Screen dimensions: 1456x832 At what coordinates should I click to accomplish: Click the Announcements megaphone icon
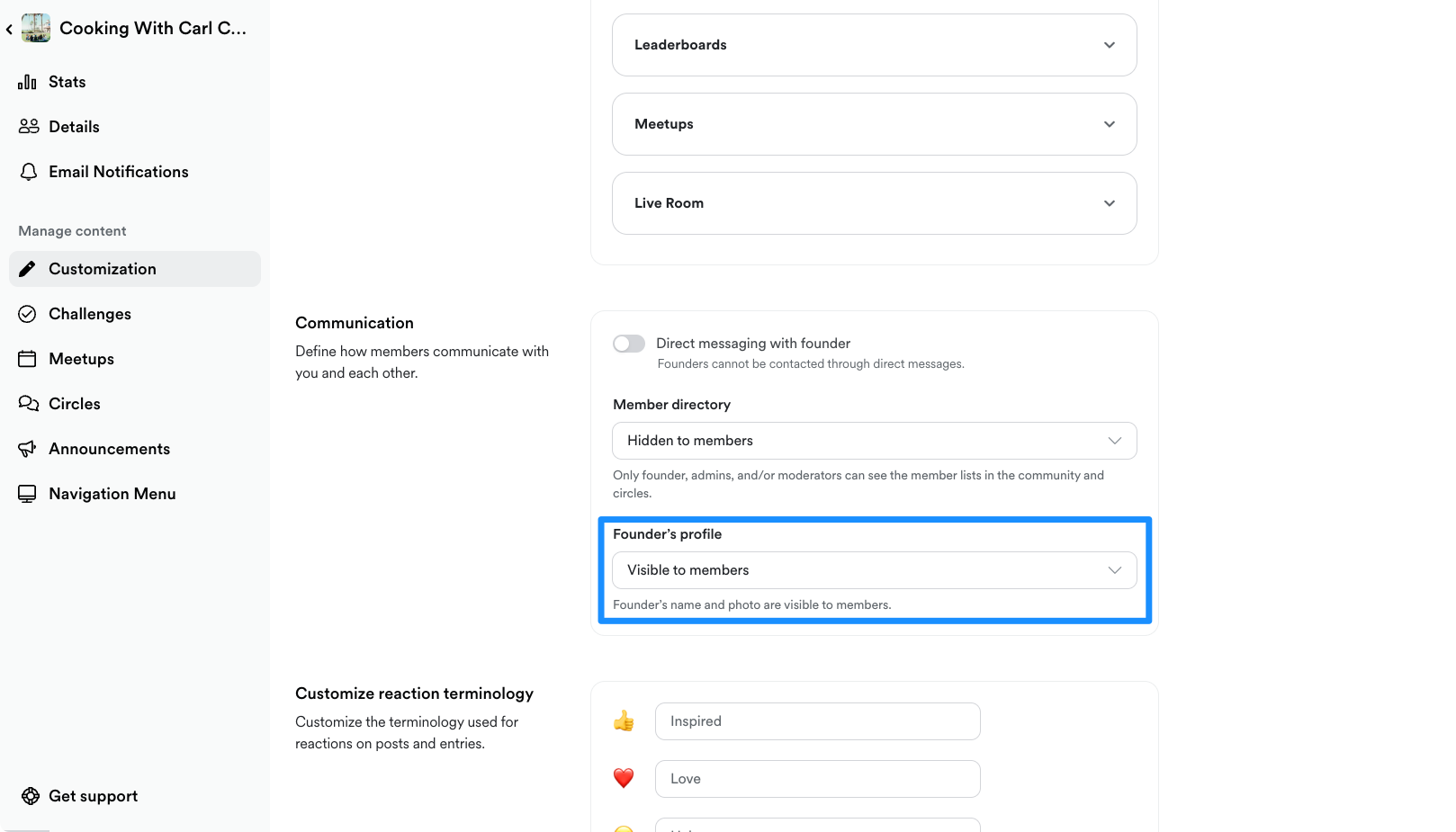coord(28,449)
